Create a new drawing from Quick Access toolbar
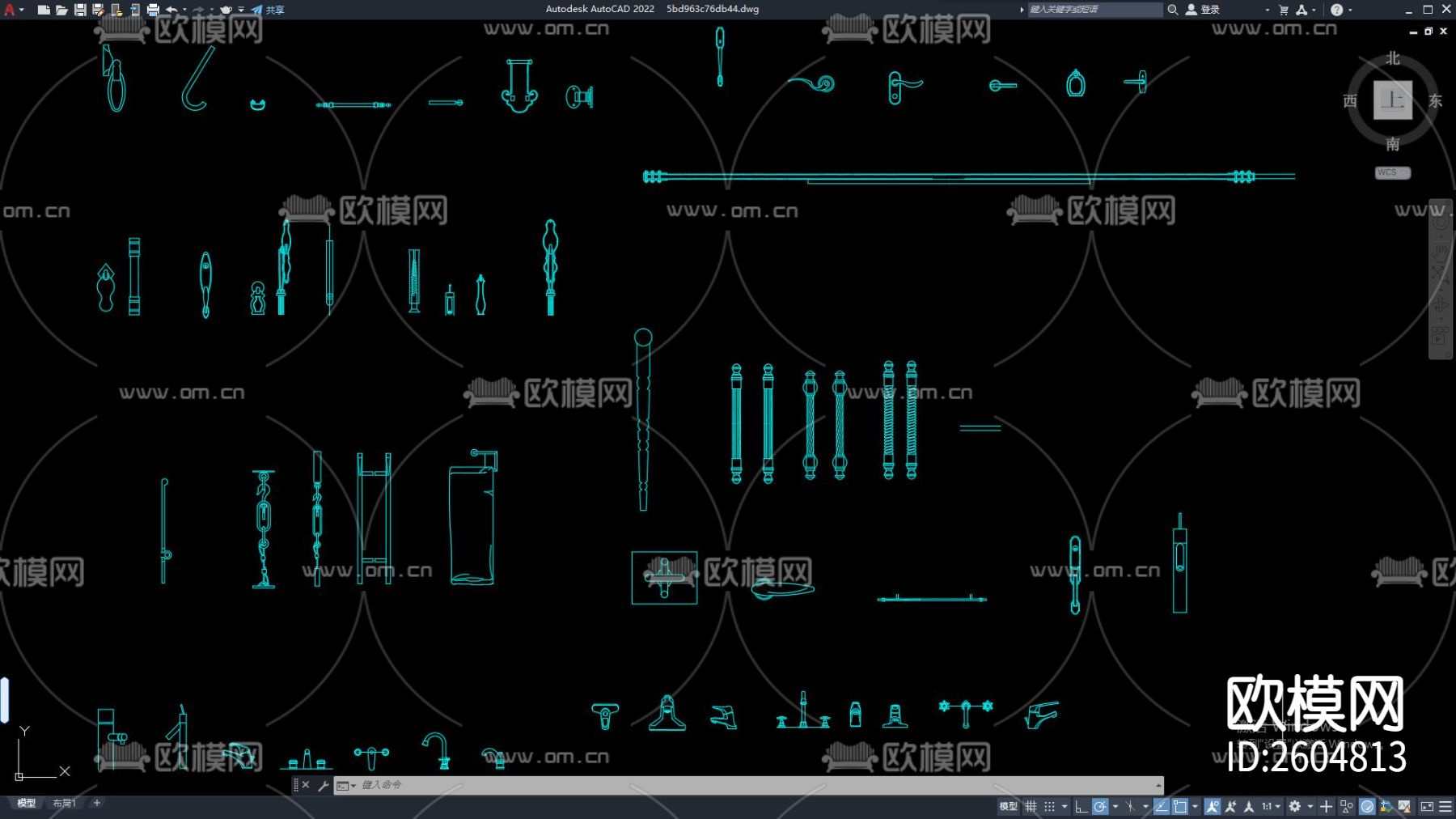This screenshot has width=1456, height=819. point(44,10)
